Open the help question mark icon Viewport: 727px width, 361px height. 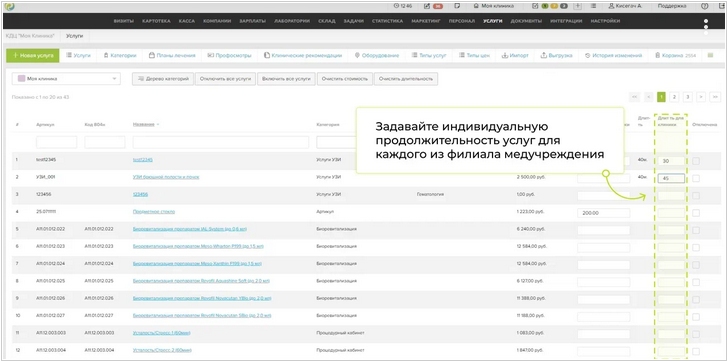pos(705,6)
